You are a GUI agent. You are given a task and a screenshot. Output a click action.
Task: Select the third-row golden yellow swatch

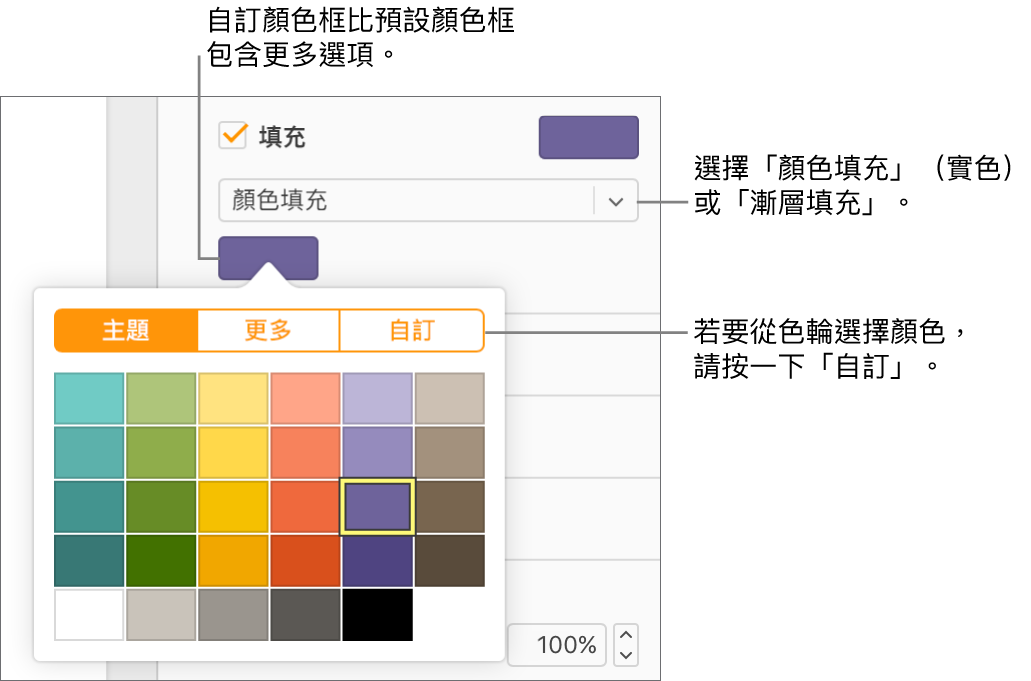[x=233, y=506]
